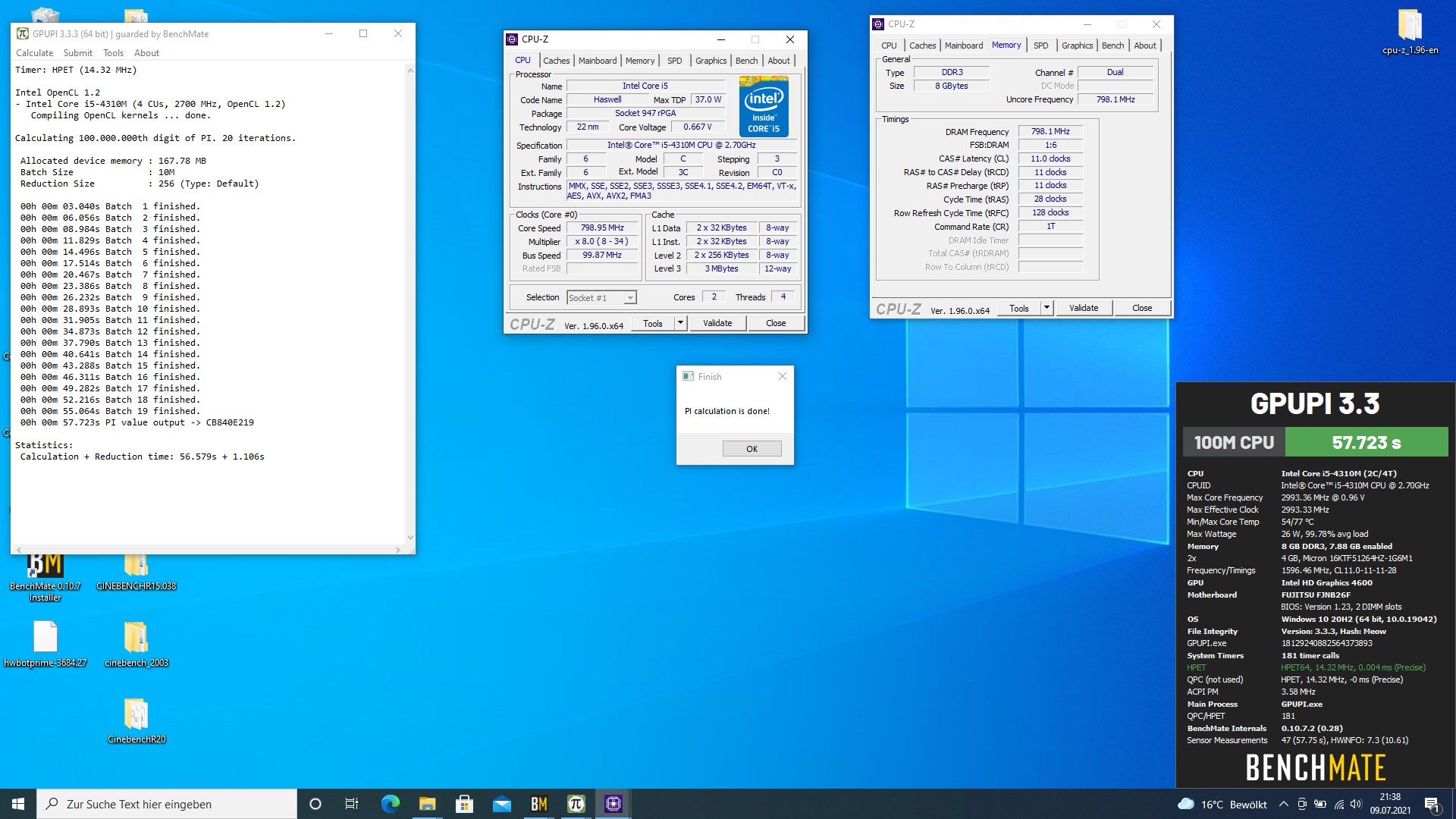Switch to Caches tab in left CPU-Z window
Image resolution: width=1456 pixels, height=819 pixels.
pyautogui.click(x=556, y=61)
